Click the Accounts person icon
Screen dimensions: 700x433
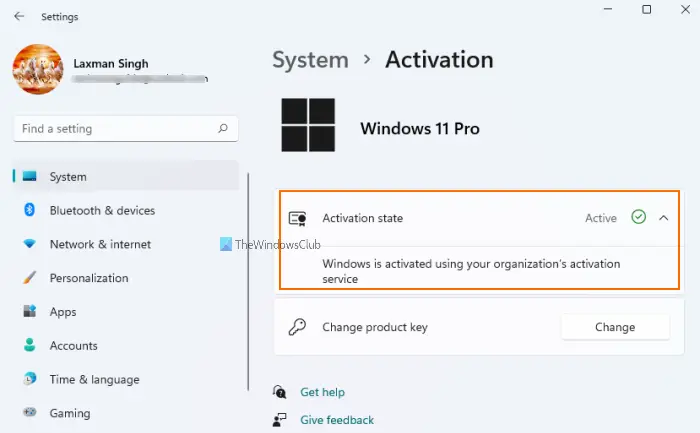tap(29, 345)
